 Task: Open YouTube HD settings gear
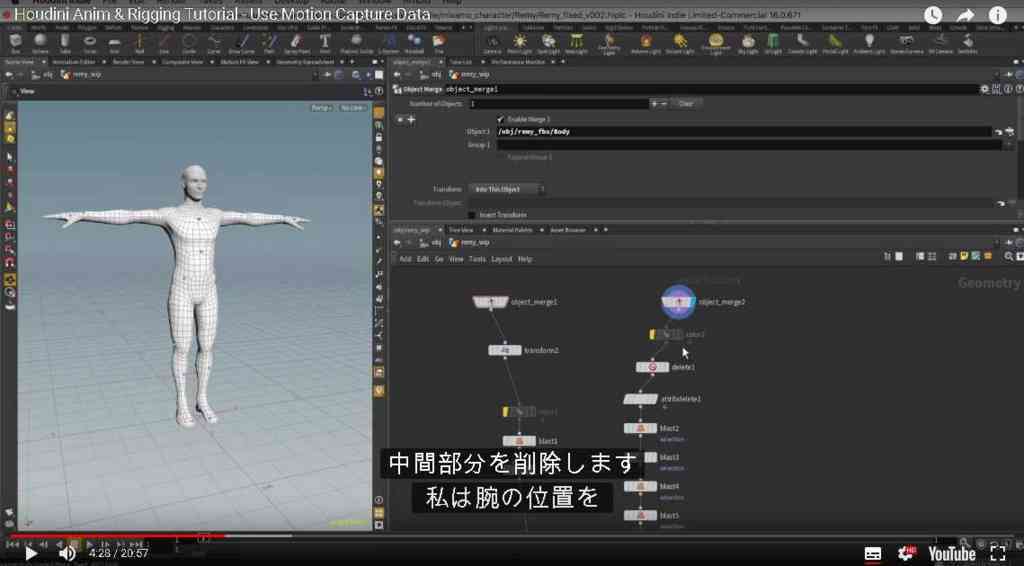pos(906,554)
